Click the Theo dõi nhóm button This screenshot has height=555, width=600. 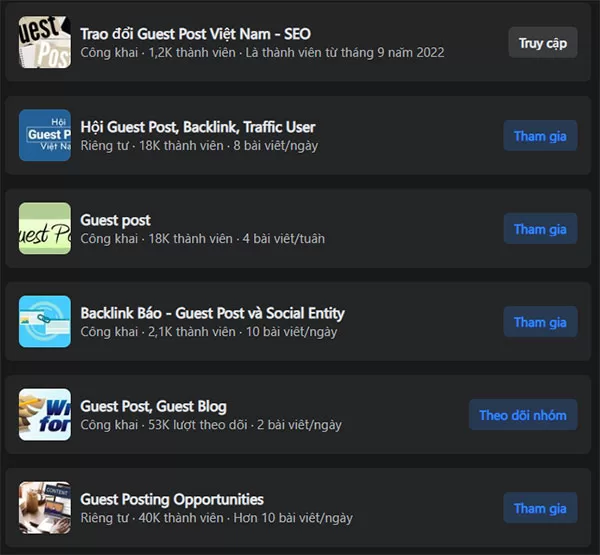[523, 415]
